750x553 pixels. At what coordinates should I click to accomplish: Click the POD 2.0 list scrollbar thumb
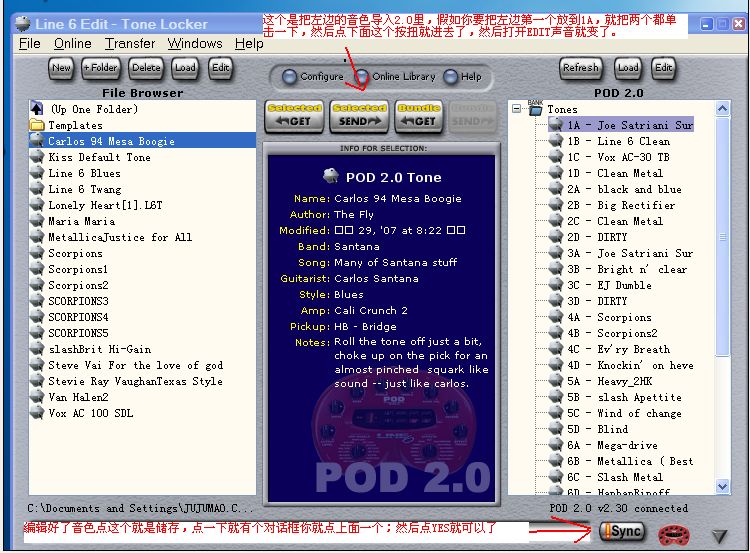[723, 236]
